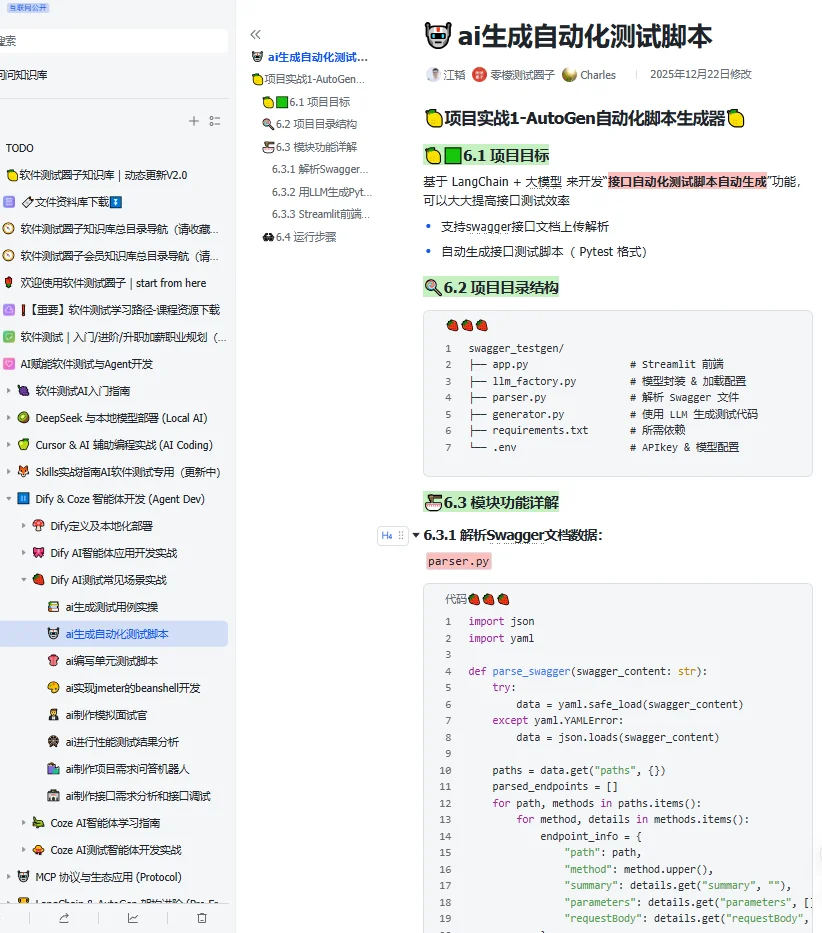The image size is (822, 933).
Task: Jump to 6.3.1 解析Swagger outline entry
Action: point(320,169)
